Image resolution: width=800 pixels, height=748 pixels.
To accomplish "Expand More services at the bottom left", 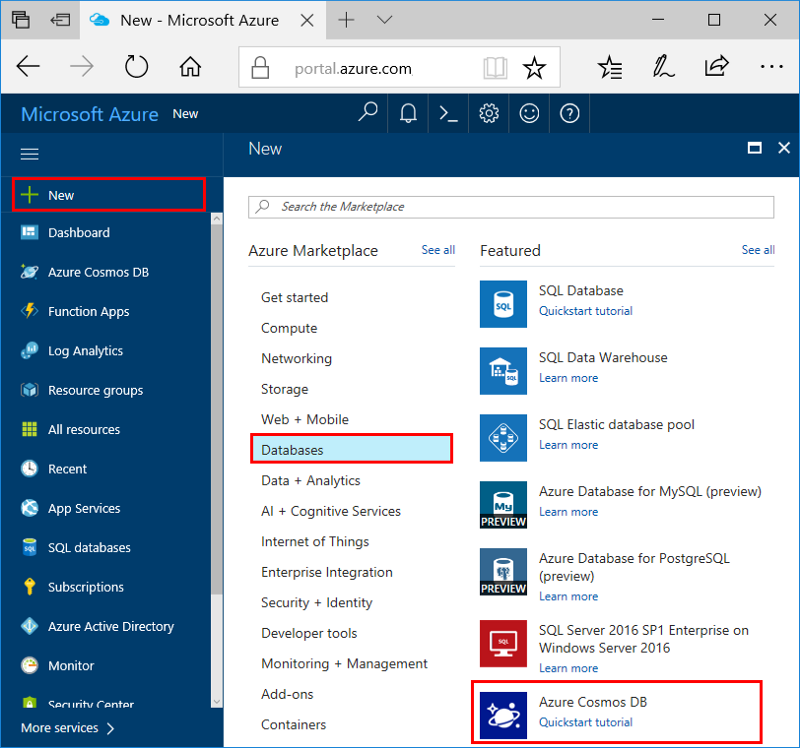I will (x=58, y=728).
